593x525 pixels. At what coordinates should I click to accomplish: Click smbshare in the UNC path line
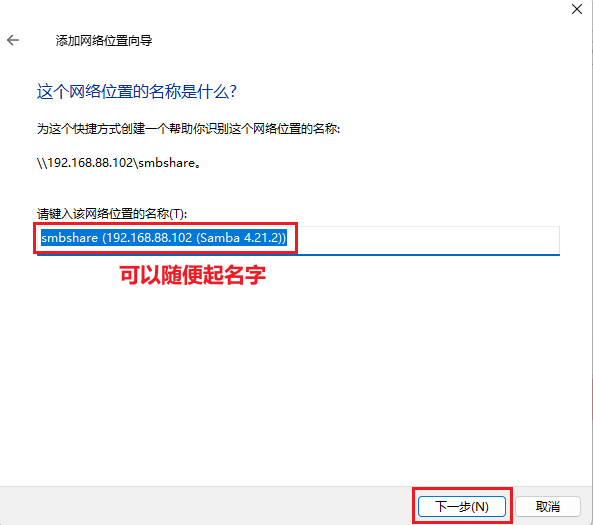(166, 163)
